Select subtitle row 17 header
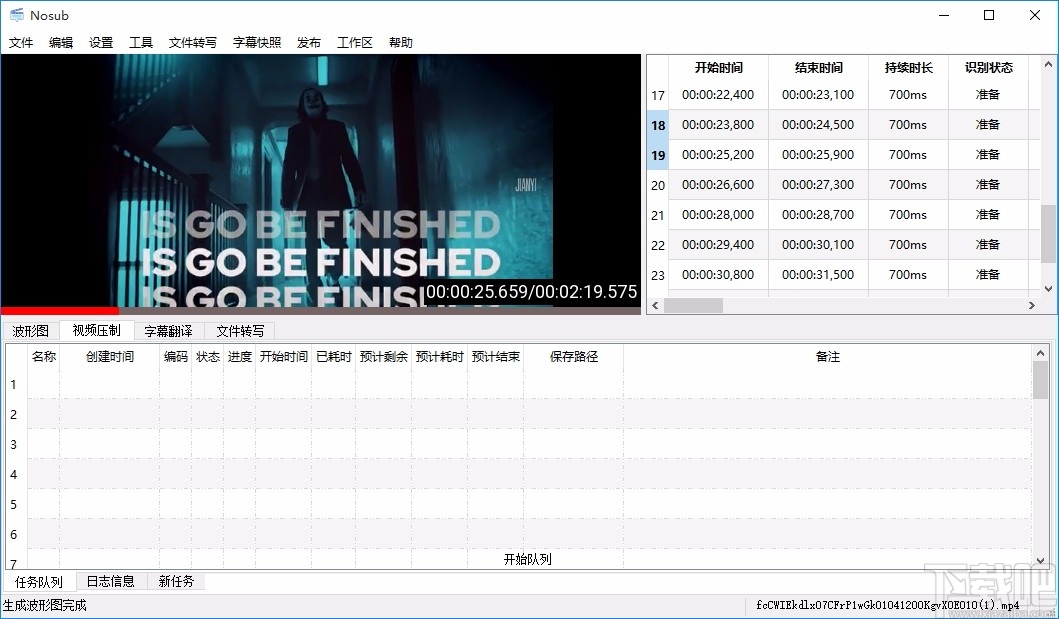The image size is (1059, 619). click(x=658, y=95)
